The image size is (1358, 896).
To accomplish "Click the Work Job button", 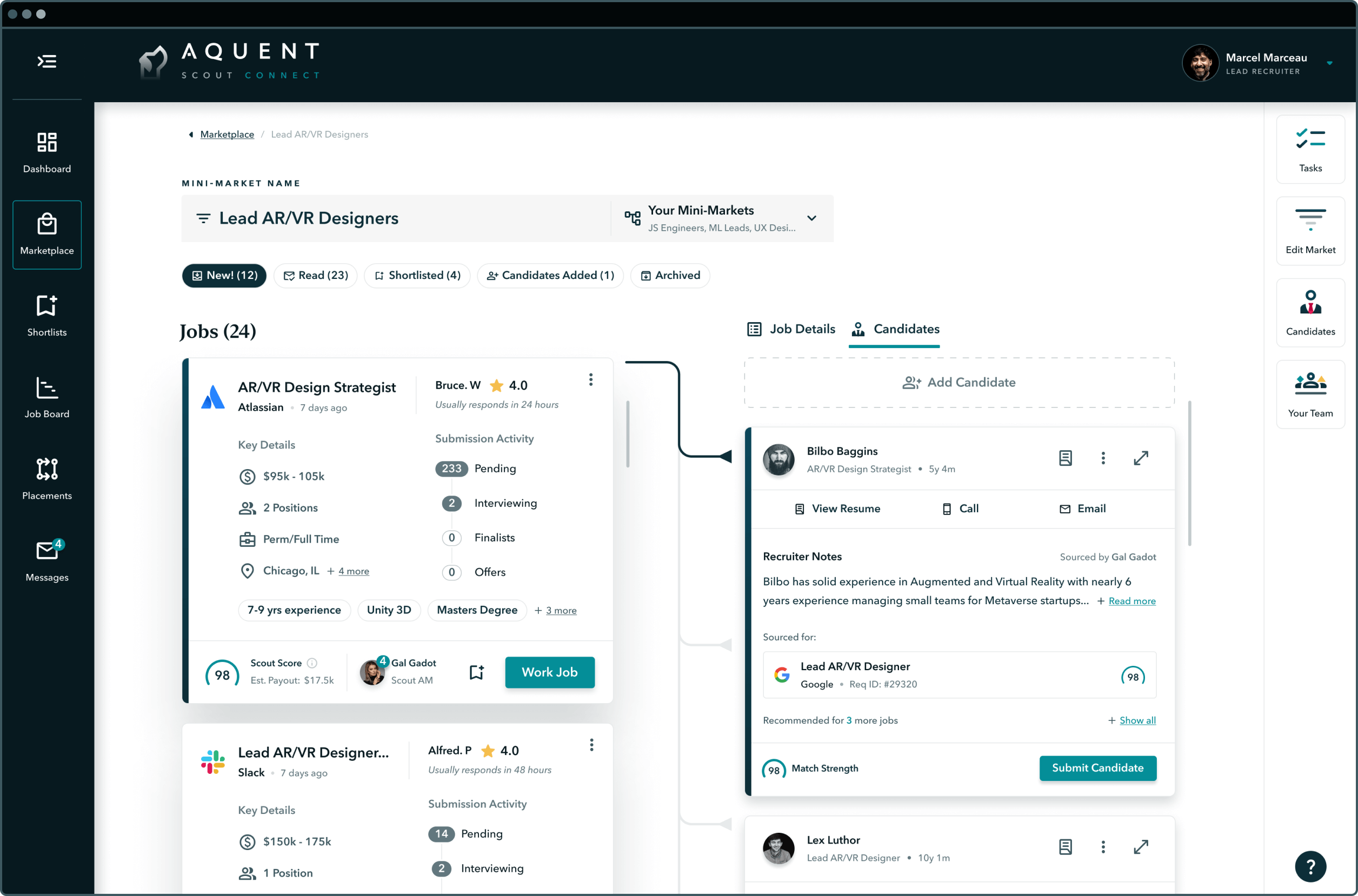I will (549, 672).
